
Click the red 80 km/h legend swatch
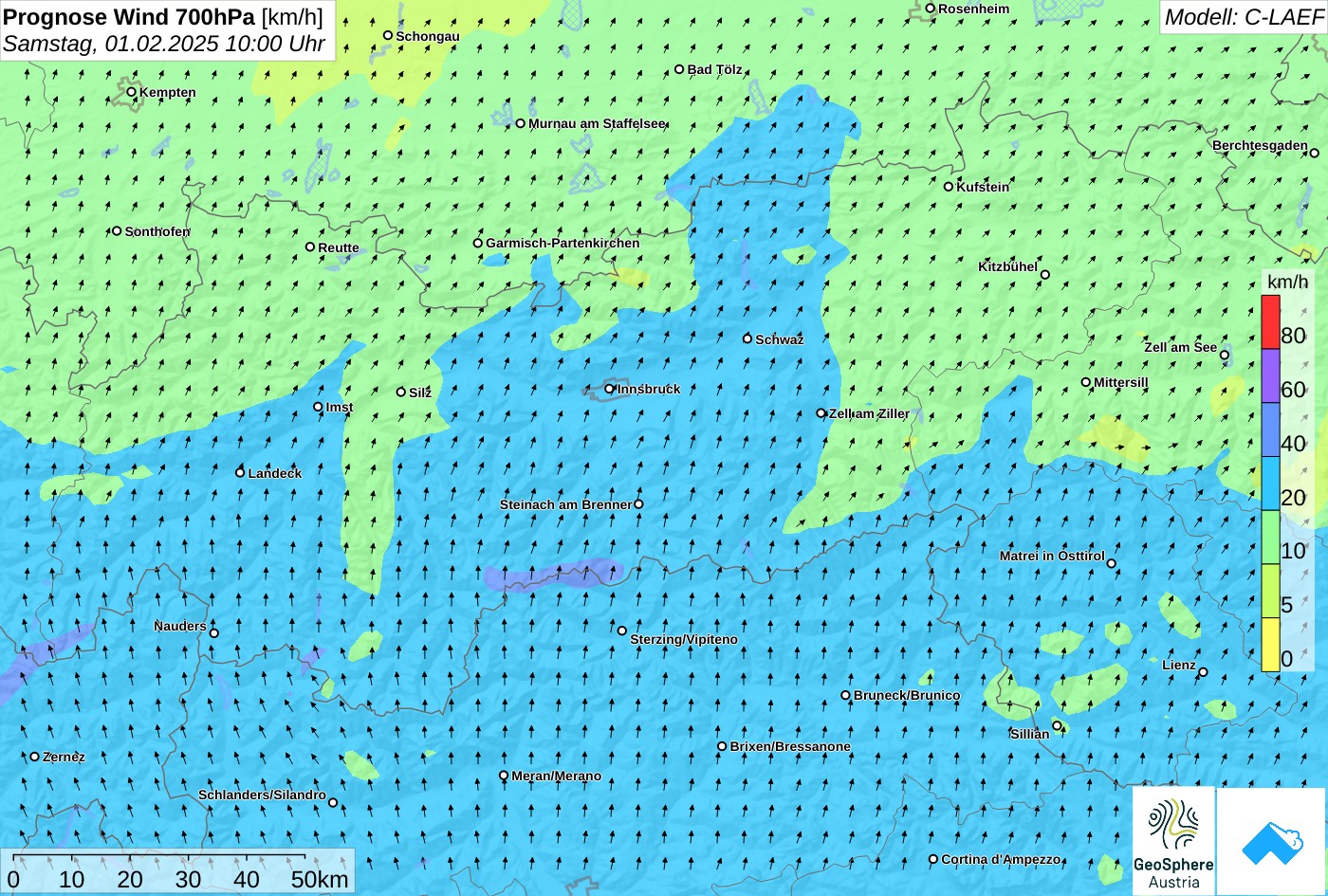click(1270, 322)
